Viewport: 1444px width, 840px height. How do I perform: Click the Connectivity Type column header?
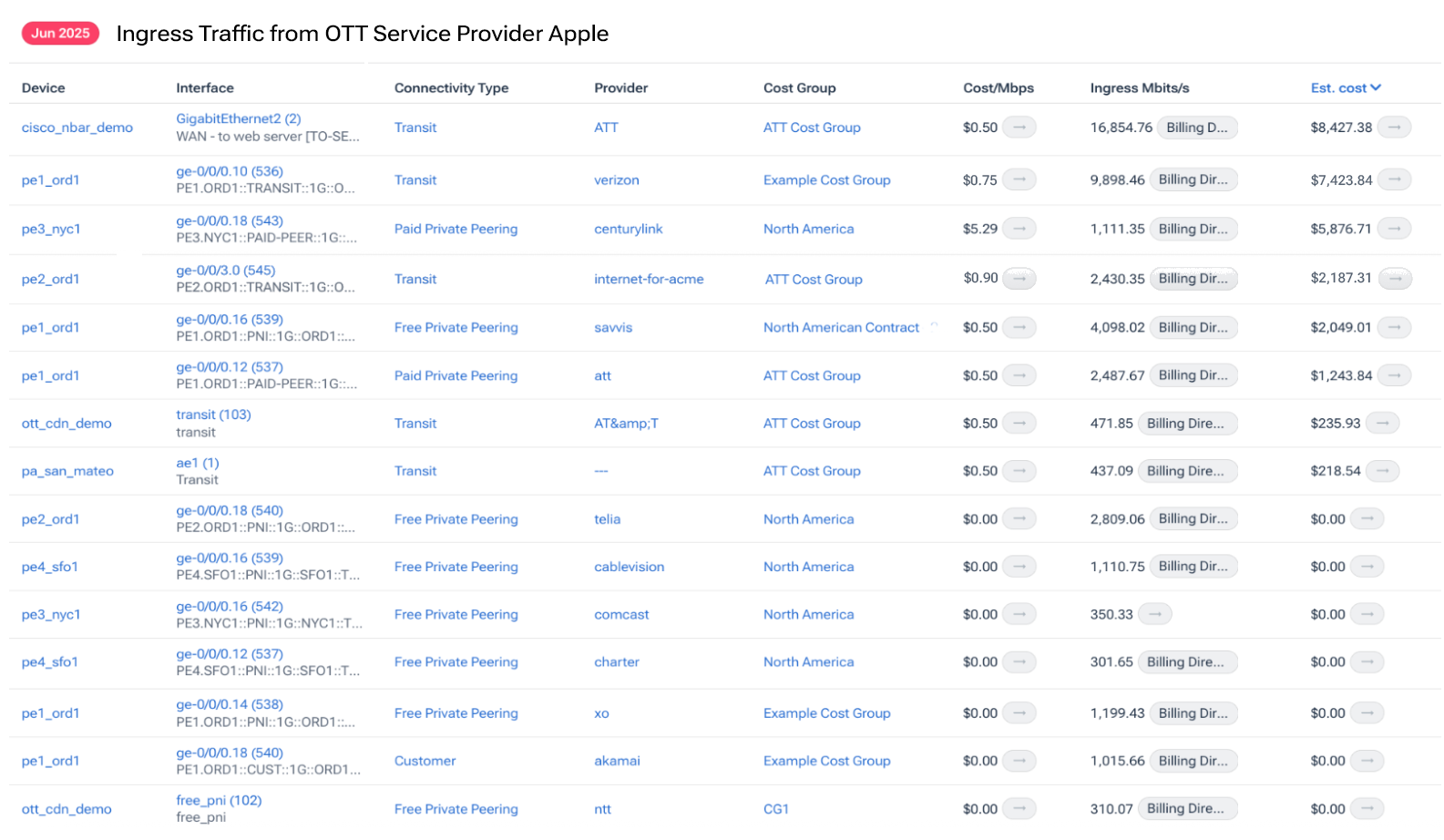pos(451,87)
